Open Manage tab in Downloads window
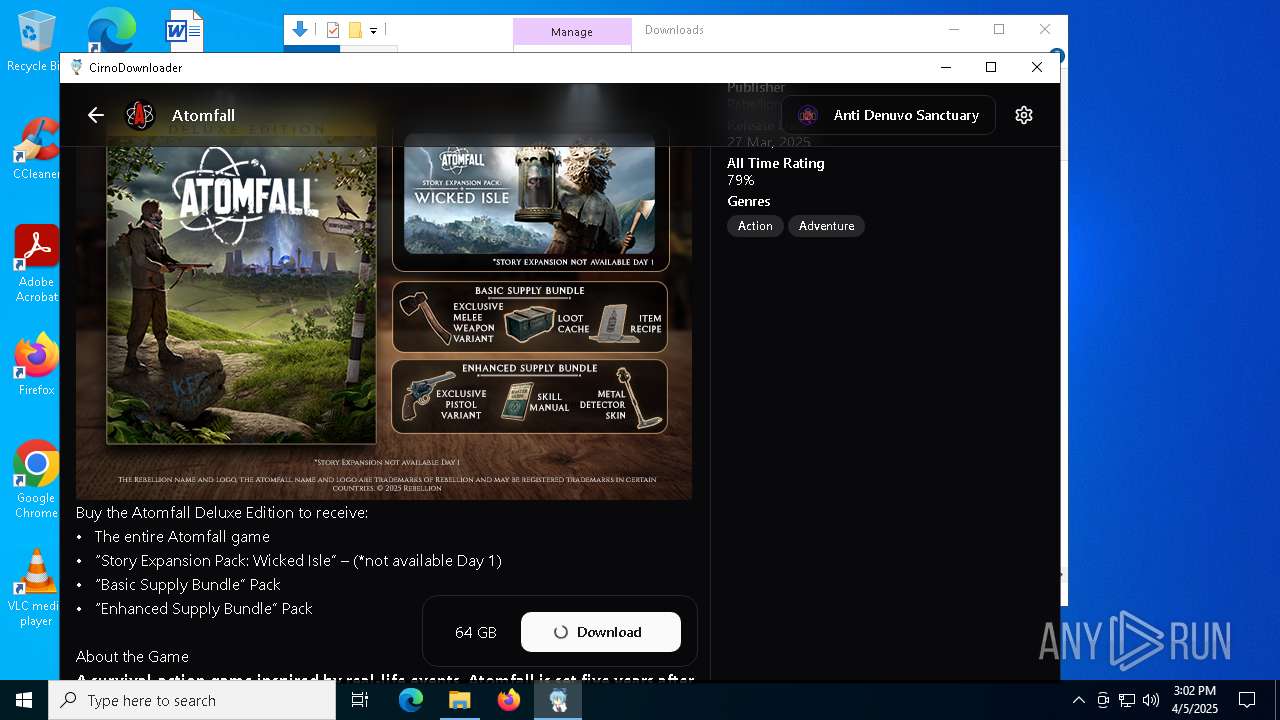This screenshot has width=1280, height=720. tap(572, 32)
